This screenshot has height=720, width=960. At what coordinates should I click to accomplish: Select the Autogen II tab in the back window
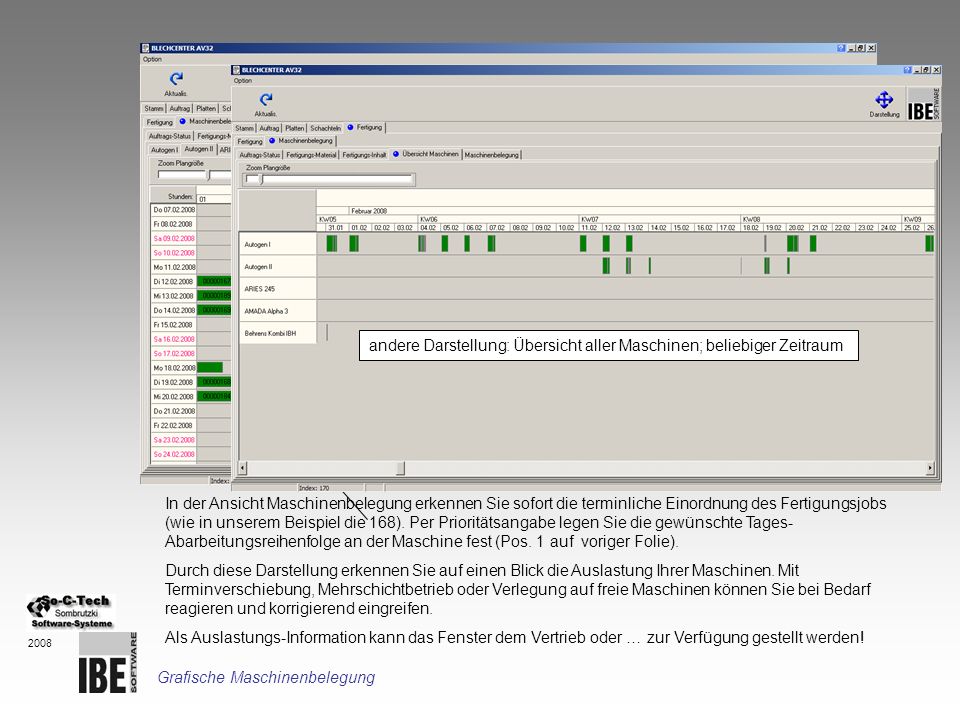198,149
